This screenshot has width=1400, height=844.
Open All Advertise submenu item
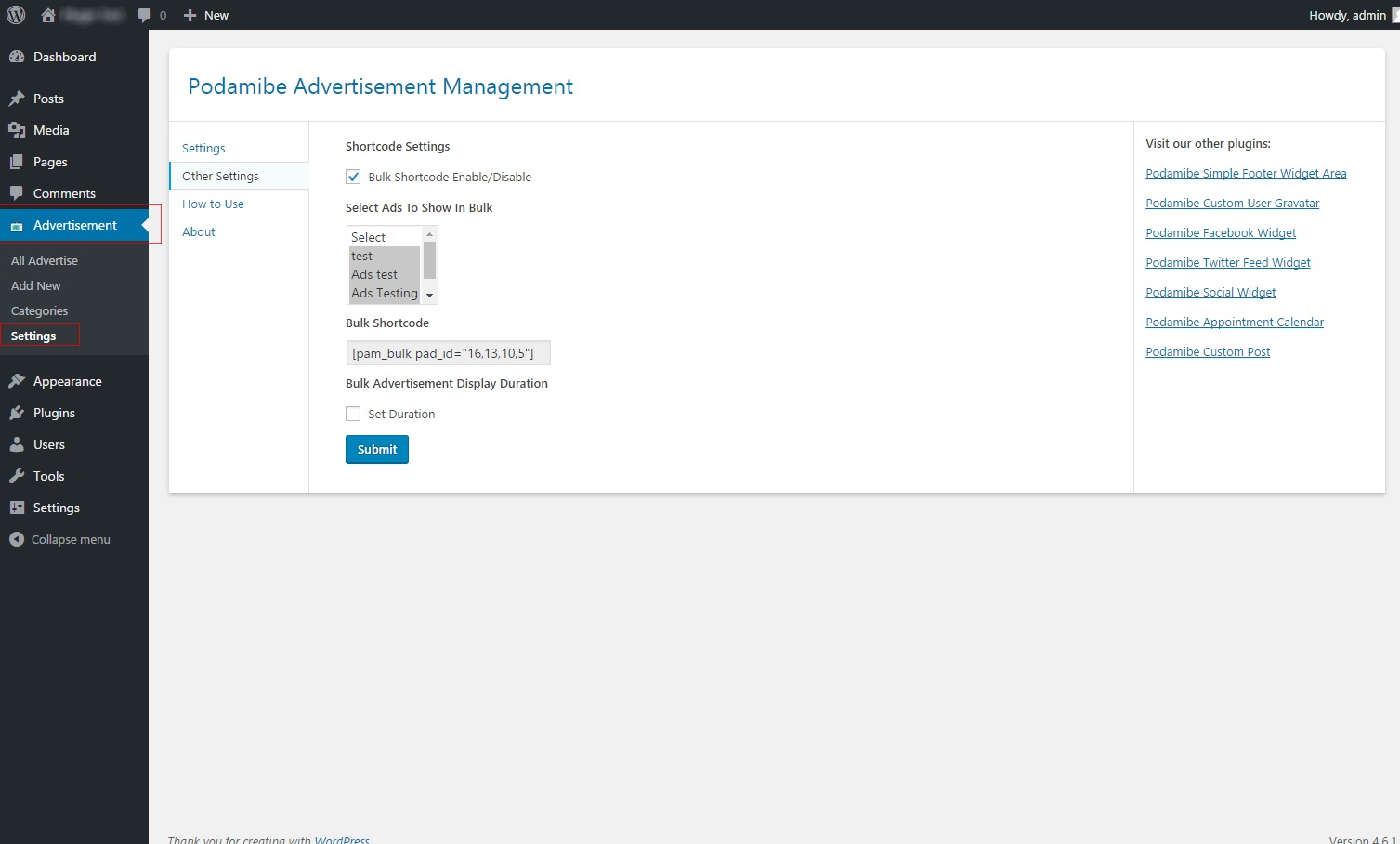point(45,261)
